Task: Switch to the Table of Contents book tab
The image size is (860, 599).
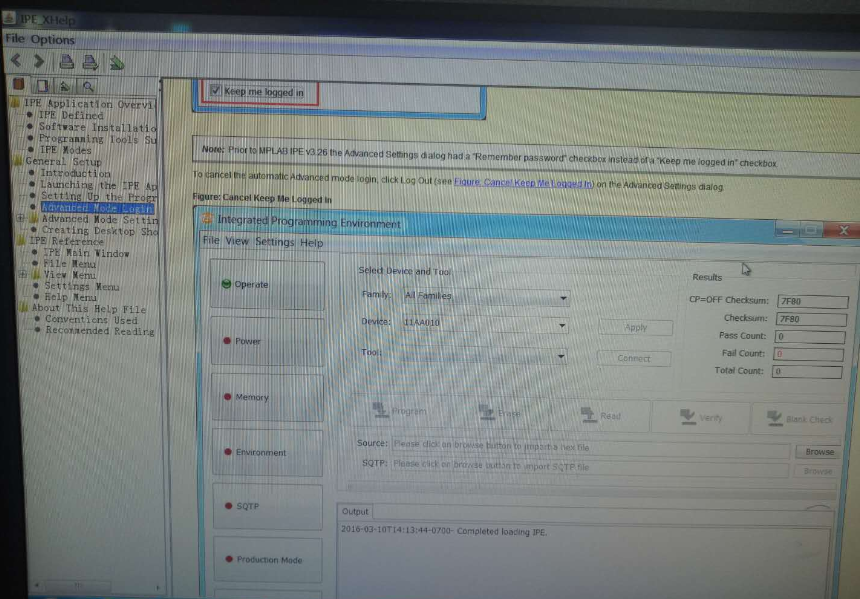Action: pos(19,84)
